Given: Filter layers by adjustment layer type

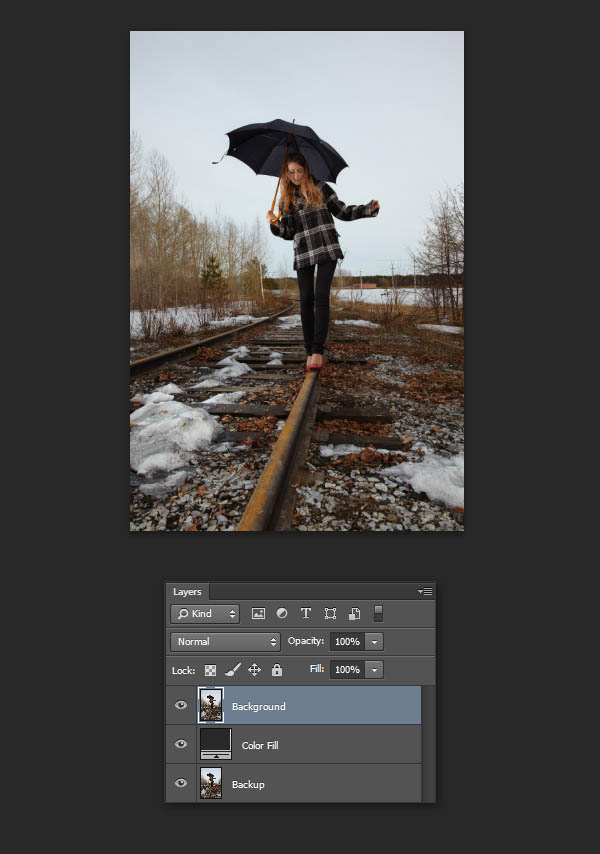Looking at the screenshot, I should tap(282, 614).
